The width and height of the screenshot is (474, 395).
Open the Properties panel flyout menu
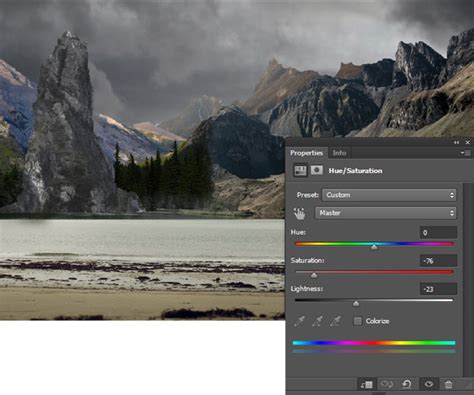point(465,153)
